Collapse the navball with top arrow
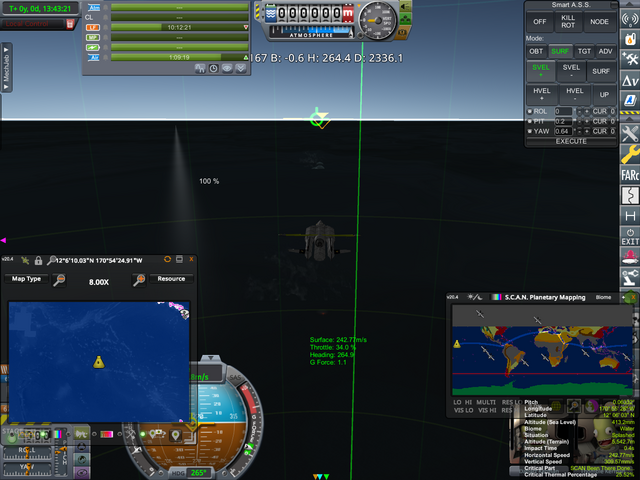 (211, 358)
